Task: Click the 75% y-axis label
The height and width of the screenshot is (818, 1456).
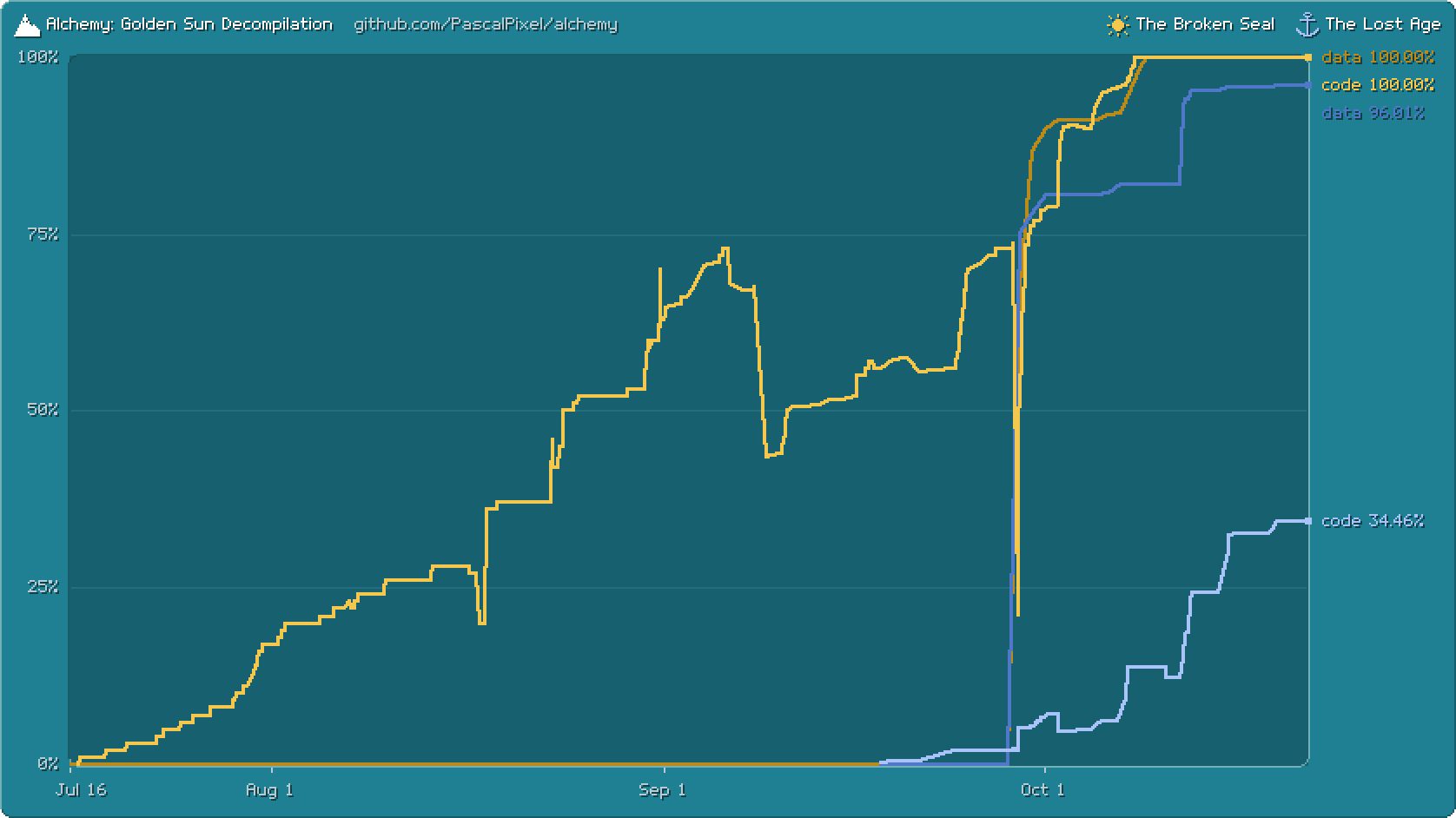Action: click(43, 234)
